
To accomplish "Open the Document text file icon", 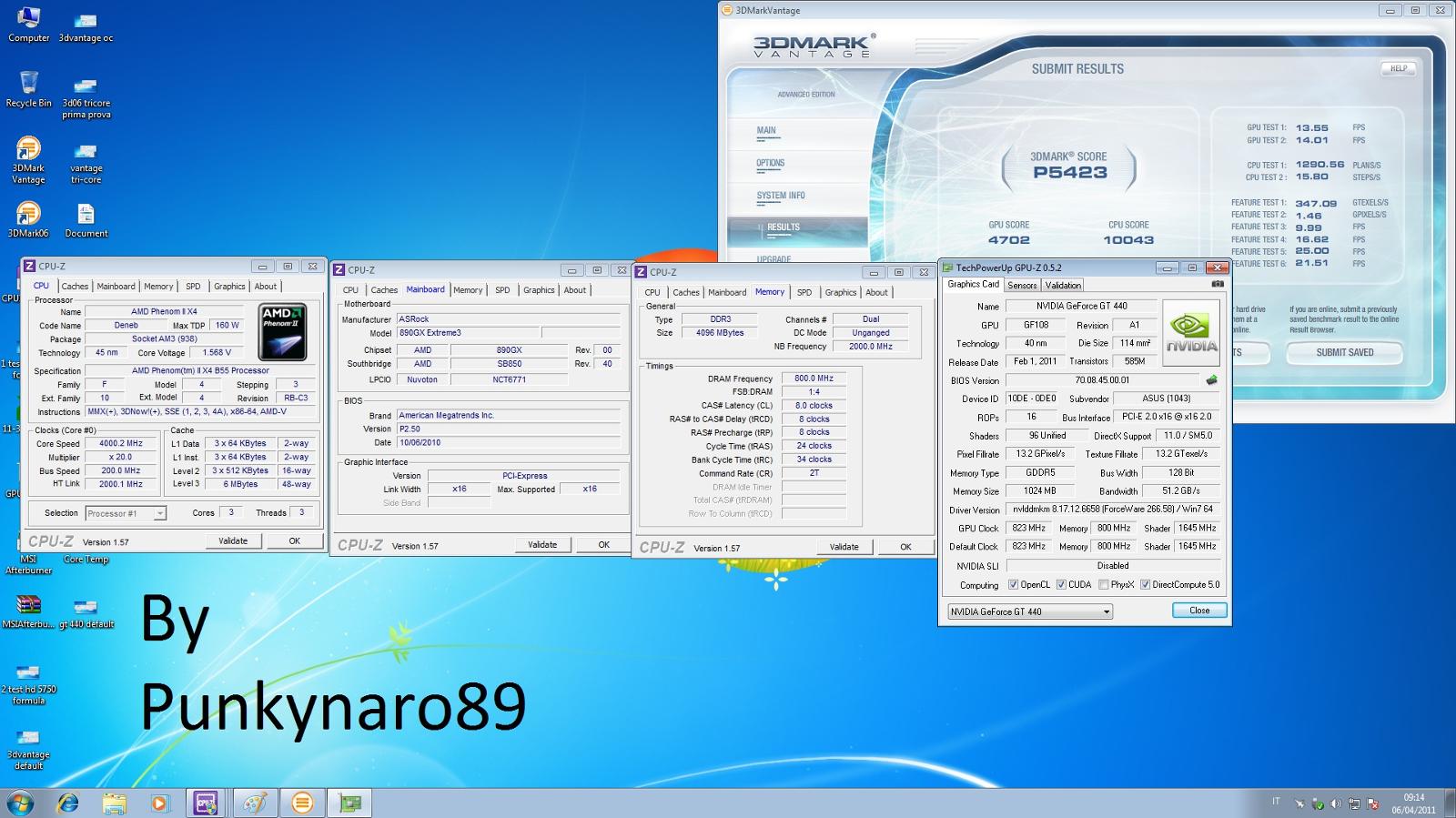I will [86, 219].
